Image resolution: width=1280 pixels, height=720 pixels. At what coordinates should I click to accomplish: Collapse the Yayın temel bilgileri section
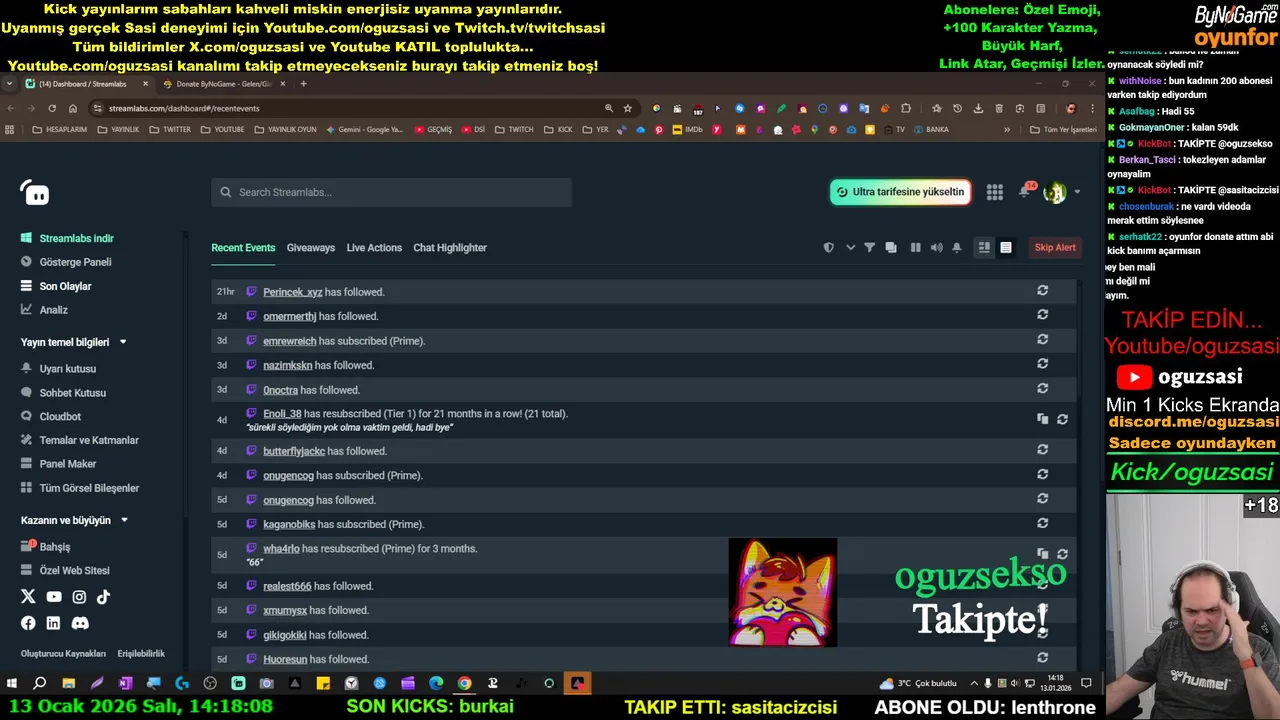point(123,342)
